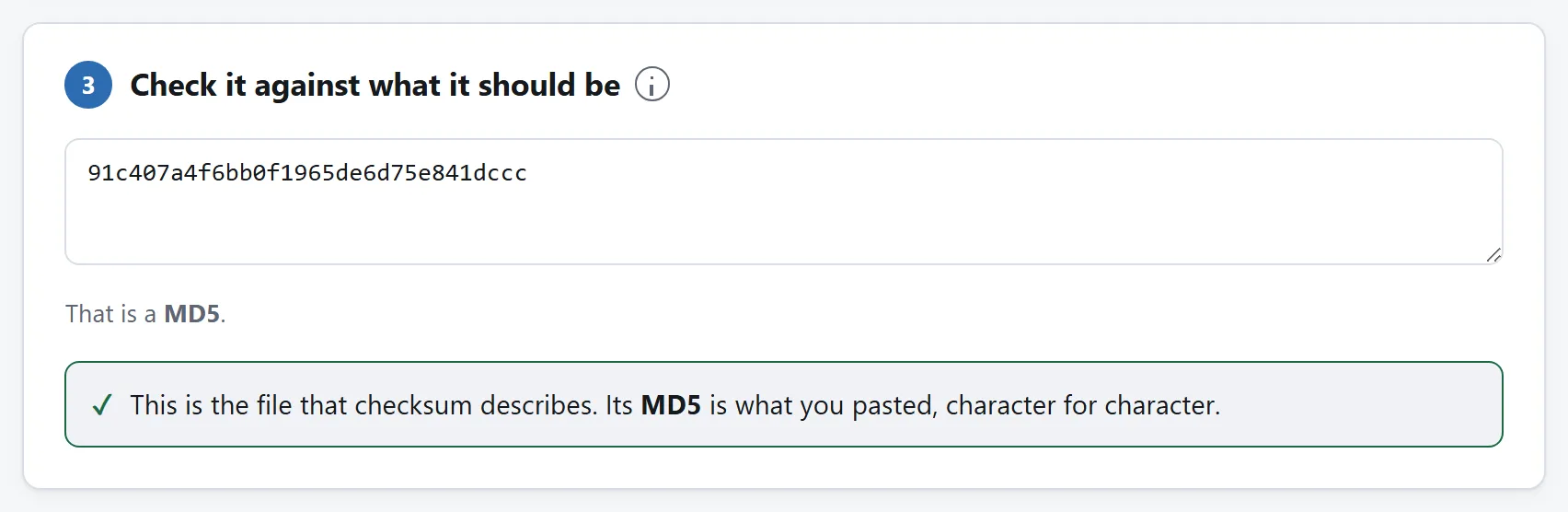
Task: Click the heading 'Check it against what it should be'
Action: pyautogui.click(x=375, y=85)
